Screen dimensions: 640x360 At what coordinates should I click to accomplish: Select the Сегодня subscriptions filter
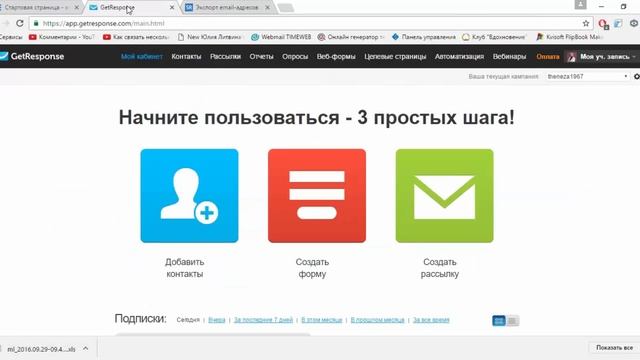coord(188,320)
